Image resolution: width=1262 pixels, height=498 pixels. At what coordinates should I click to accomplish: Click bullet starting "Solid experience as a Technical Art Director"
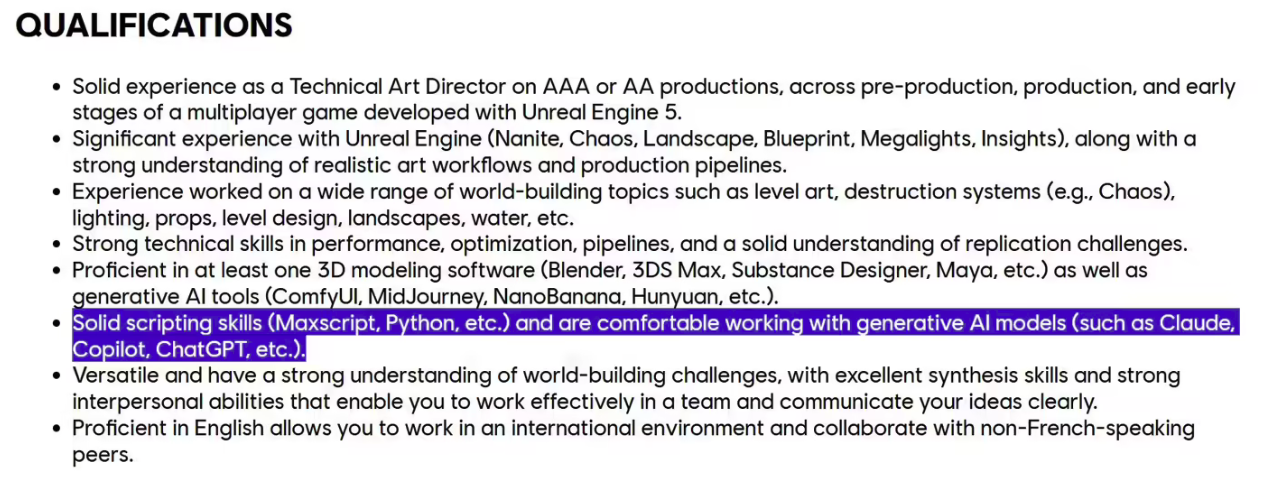[x=654, y=99]
